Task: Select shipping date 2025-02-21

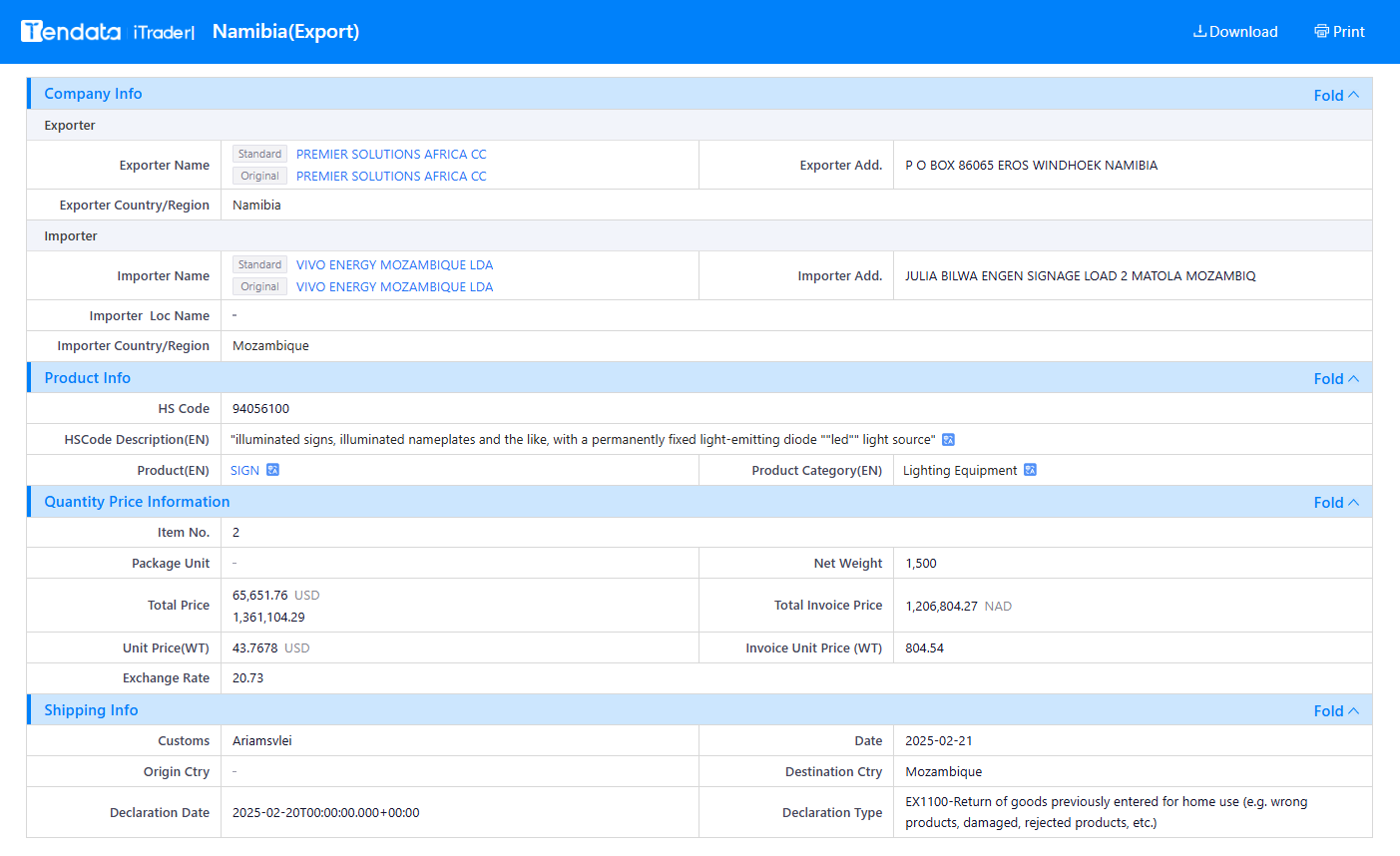Action: point(938,740)
